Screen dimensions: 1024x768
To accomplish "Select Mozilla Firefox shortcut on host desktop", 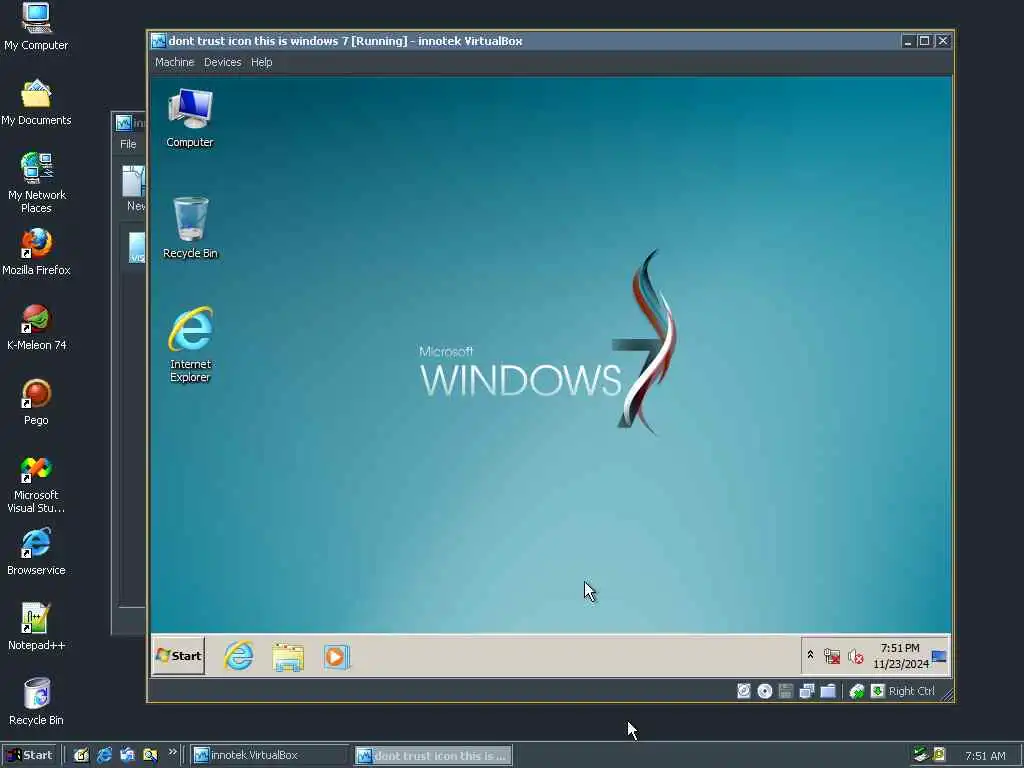I will coord(37,252).
